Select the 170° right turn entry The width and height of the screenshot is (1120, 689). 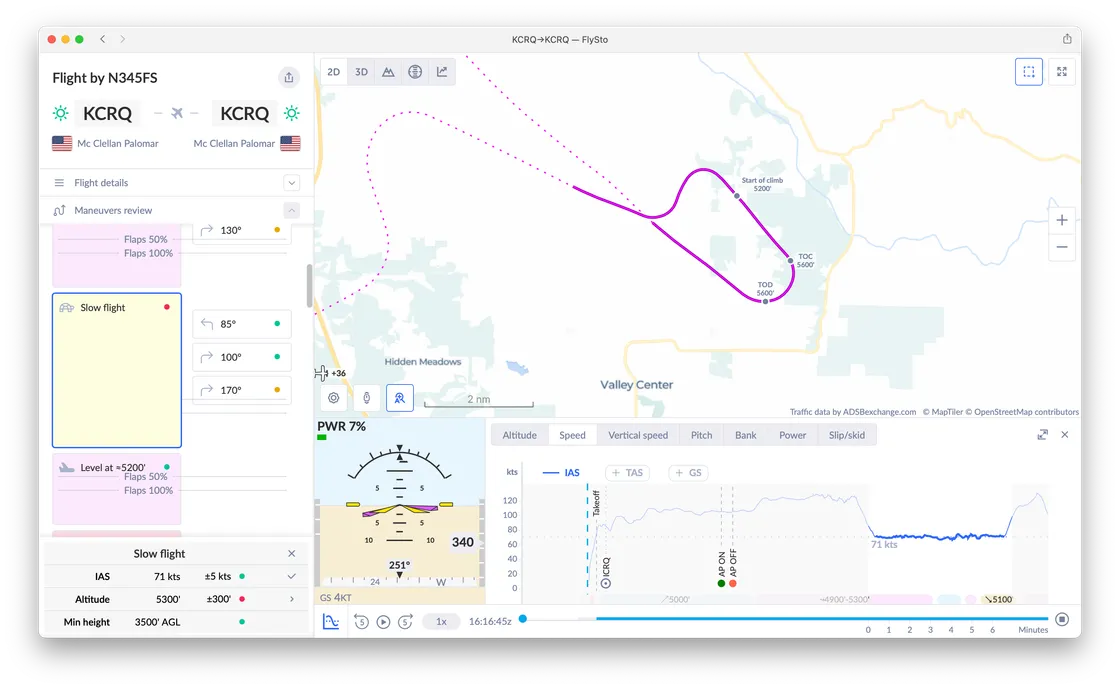241,390
